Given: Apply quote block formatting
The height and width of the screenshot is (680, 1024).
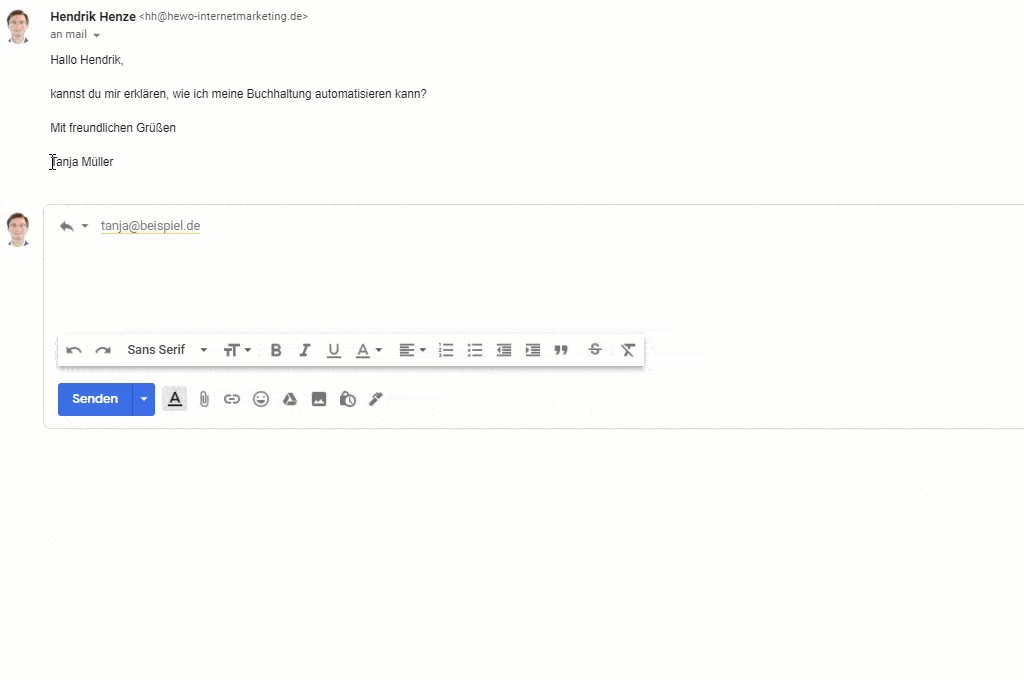Looking at the screenshot, I should tap(561, 350).
